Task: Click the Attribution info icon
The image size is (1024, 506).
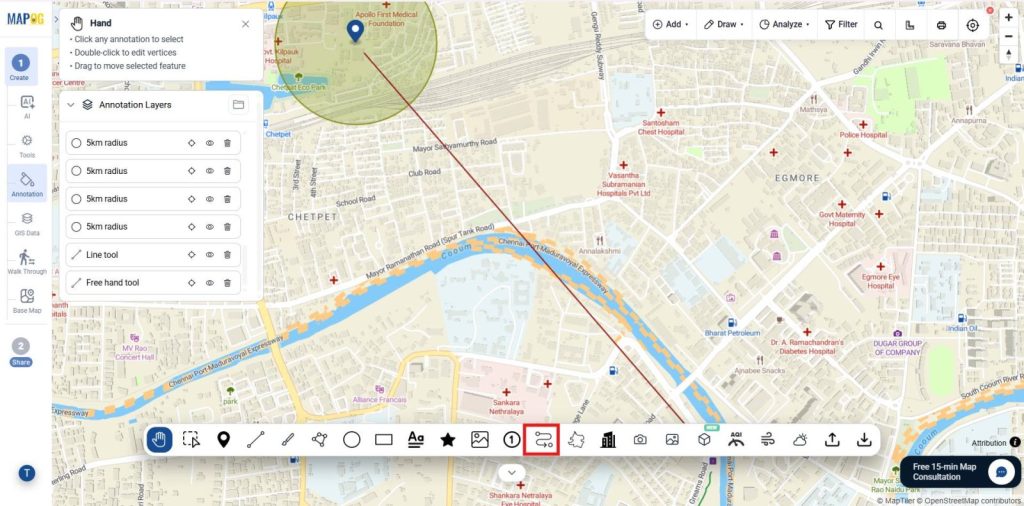Action: [x=1015, y=442]
